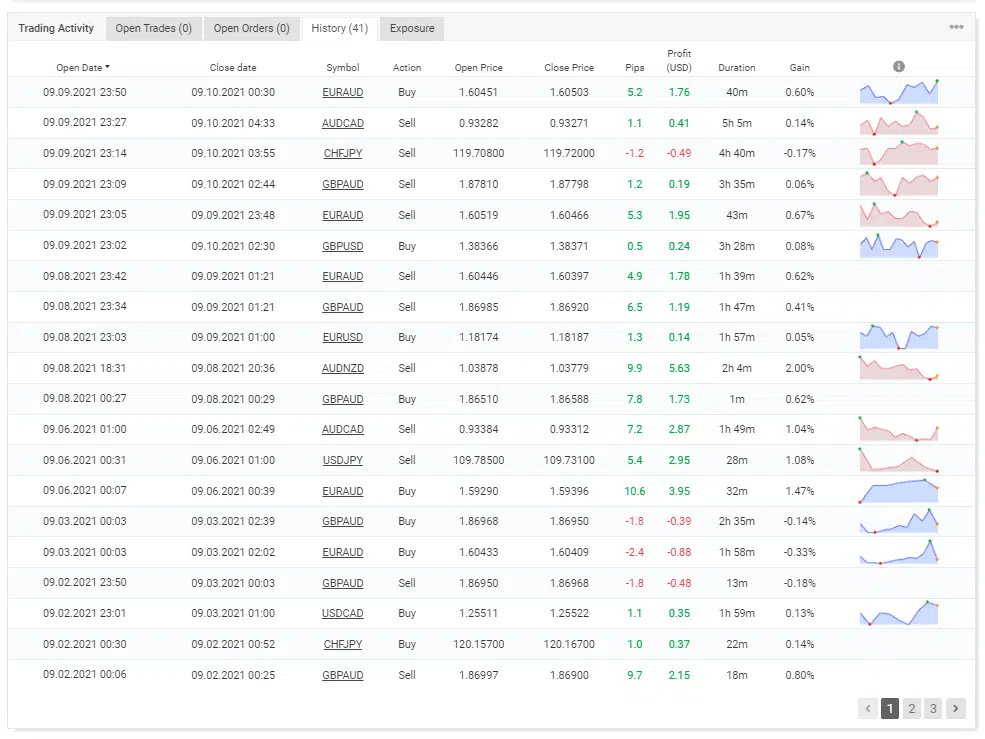The width and height of the screenshot is (985, 739).
Task: Open USDCAD symbol link
Action: [x=343, y=613]
